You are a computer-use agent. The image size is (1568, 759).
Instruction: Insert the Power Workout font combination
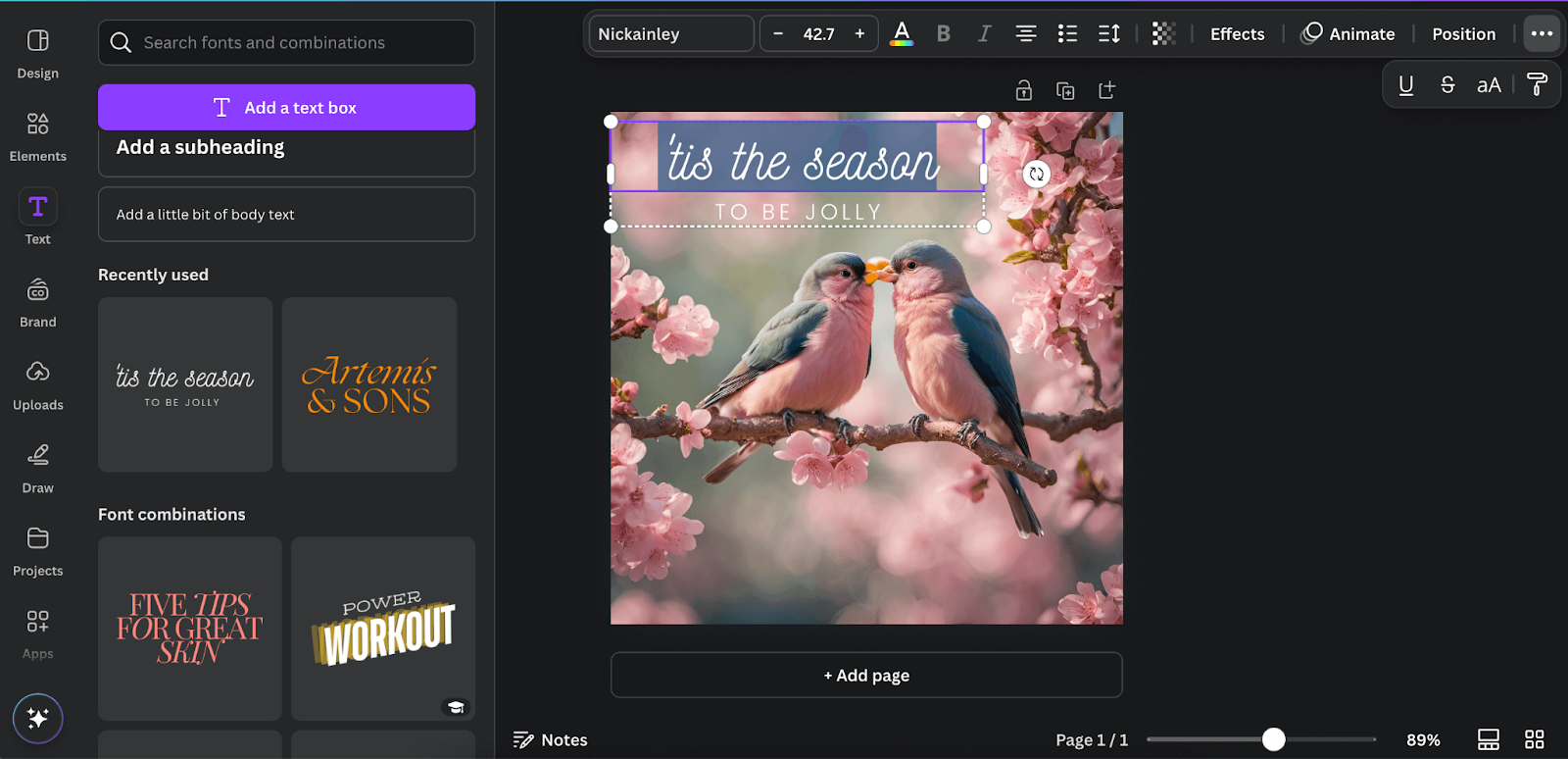tap(383, 629)
